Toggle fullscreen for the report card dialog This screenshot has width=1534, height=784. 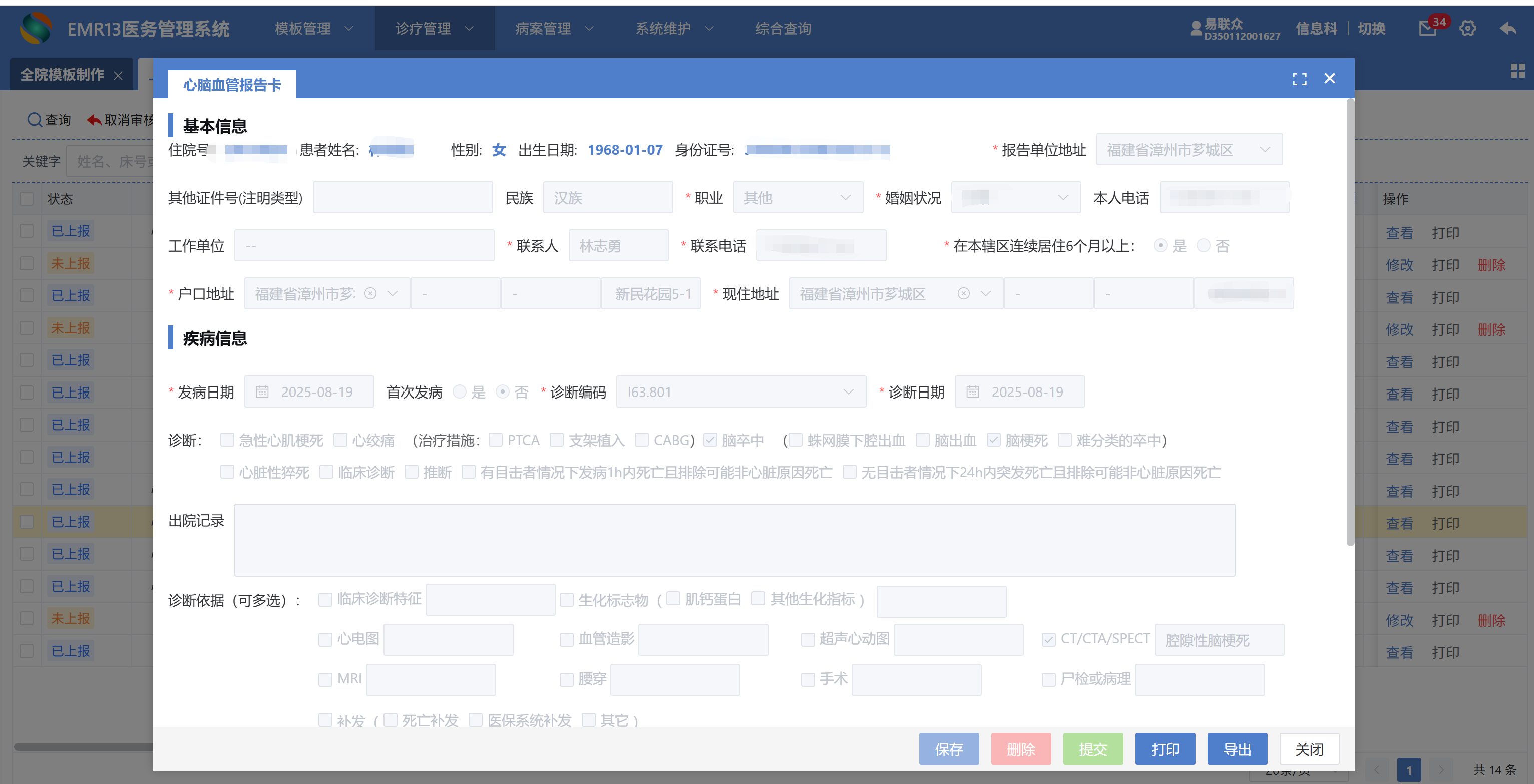click(1299, 79)
